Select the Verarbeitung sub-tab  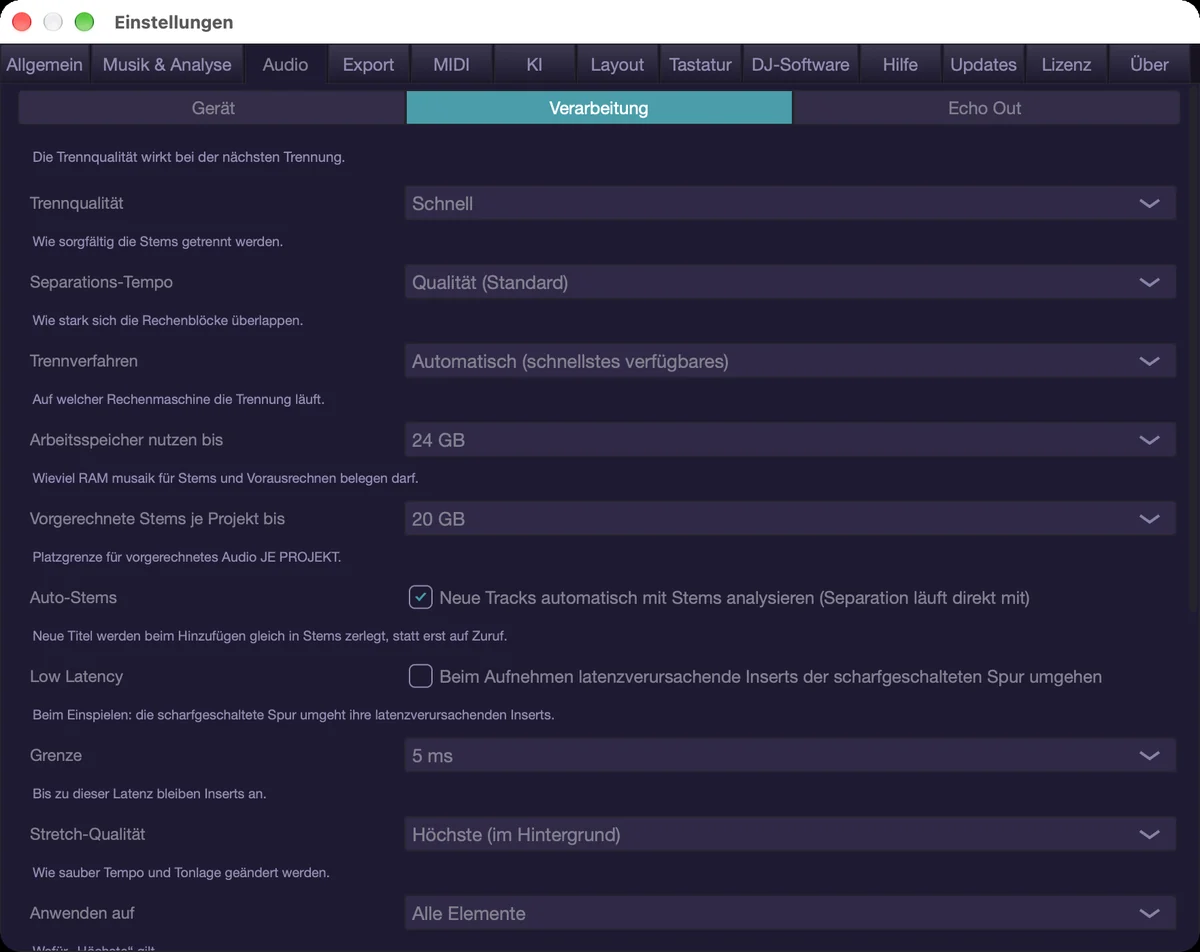[x=599, y=108]
